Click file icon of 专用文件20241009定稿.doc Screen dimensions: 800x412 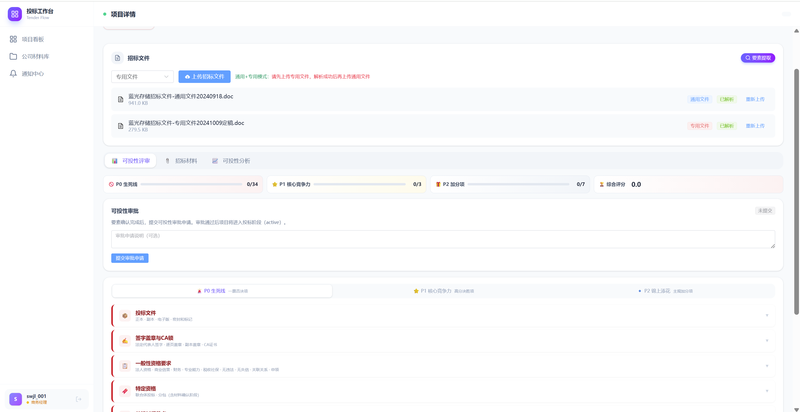coord(120,126)
